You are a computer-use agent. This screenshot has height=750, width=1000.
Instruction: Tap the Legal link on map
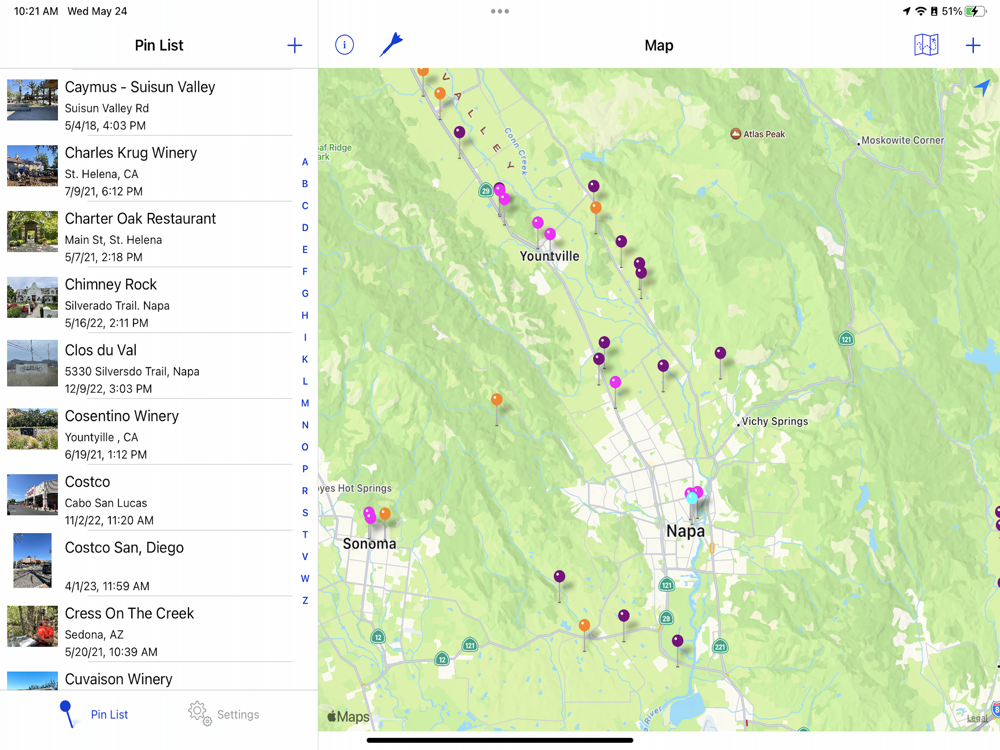(976, 717)
